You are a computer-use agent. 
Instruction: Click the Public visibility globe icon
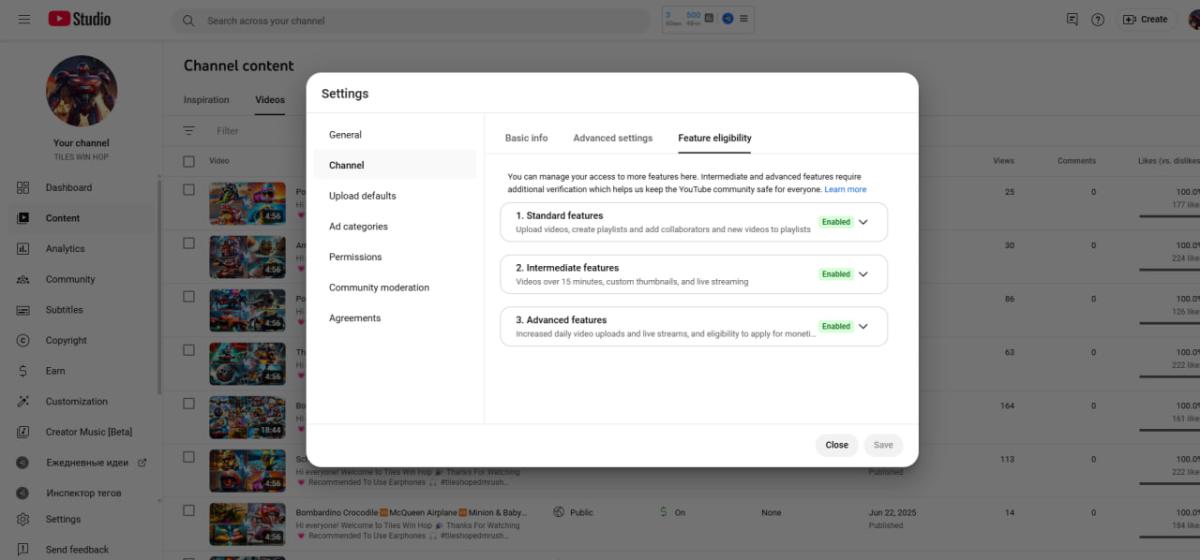559,512
